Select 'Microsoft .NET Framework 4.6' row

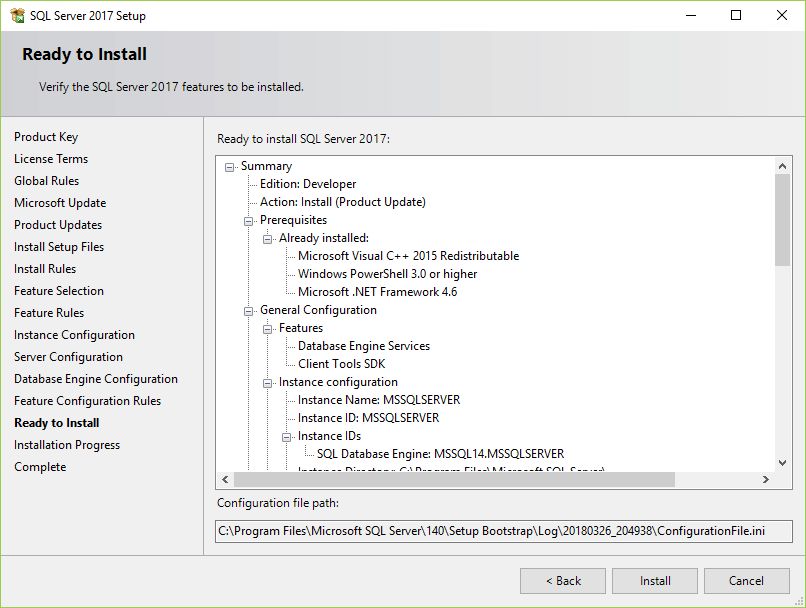[377, 292]
